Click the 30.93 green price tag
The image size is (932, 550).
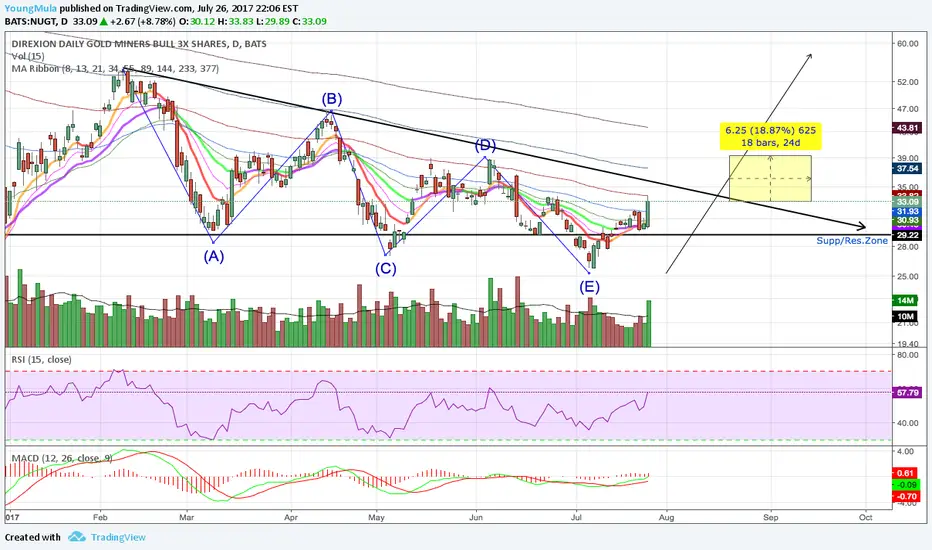coord(908,221)
